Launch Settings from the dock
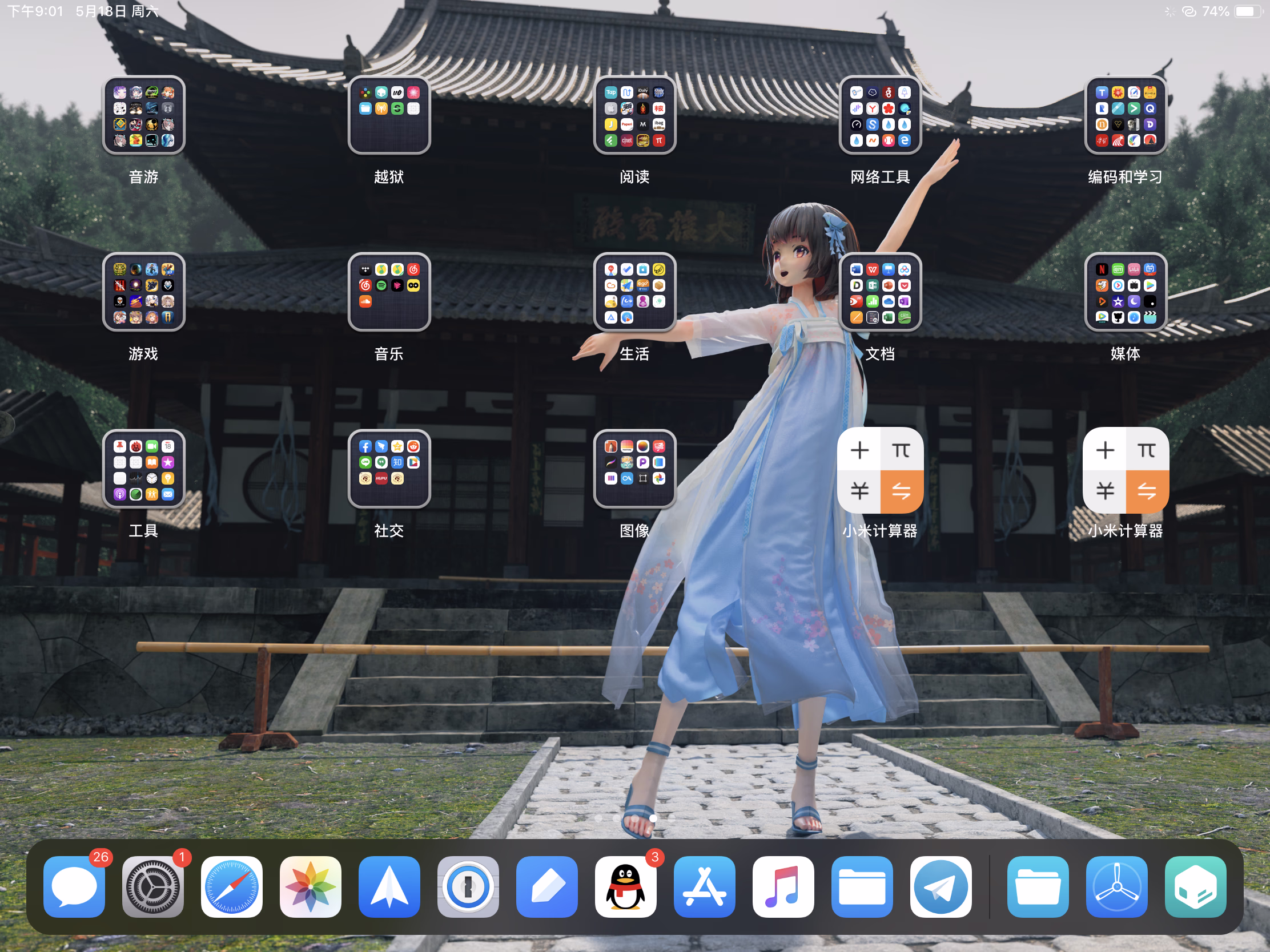The image size is (1270, 952). (152, 886)
